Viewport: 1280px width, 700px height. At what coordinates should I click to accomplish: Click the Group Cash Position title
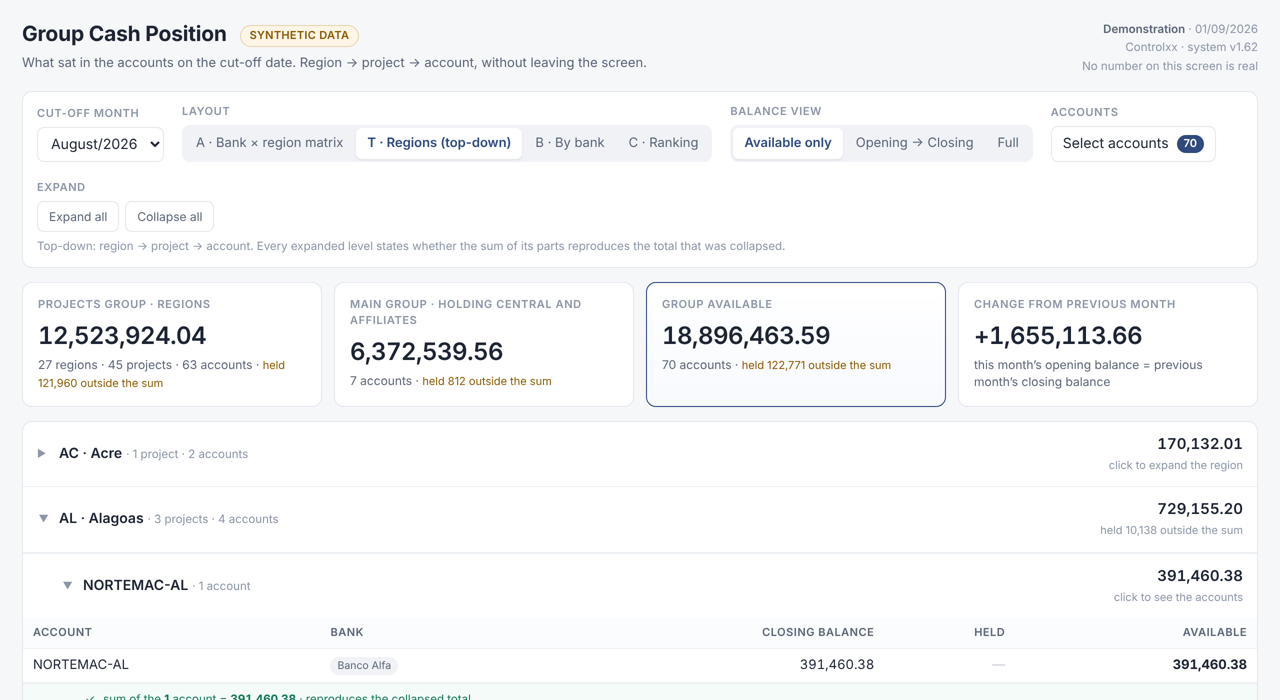pyautogui.click(x=124, y=34)
